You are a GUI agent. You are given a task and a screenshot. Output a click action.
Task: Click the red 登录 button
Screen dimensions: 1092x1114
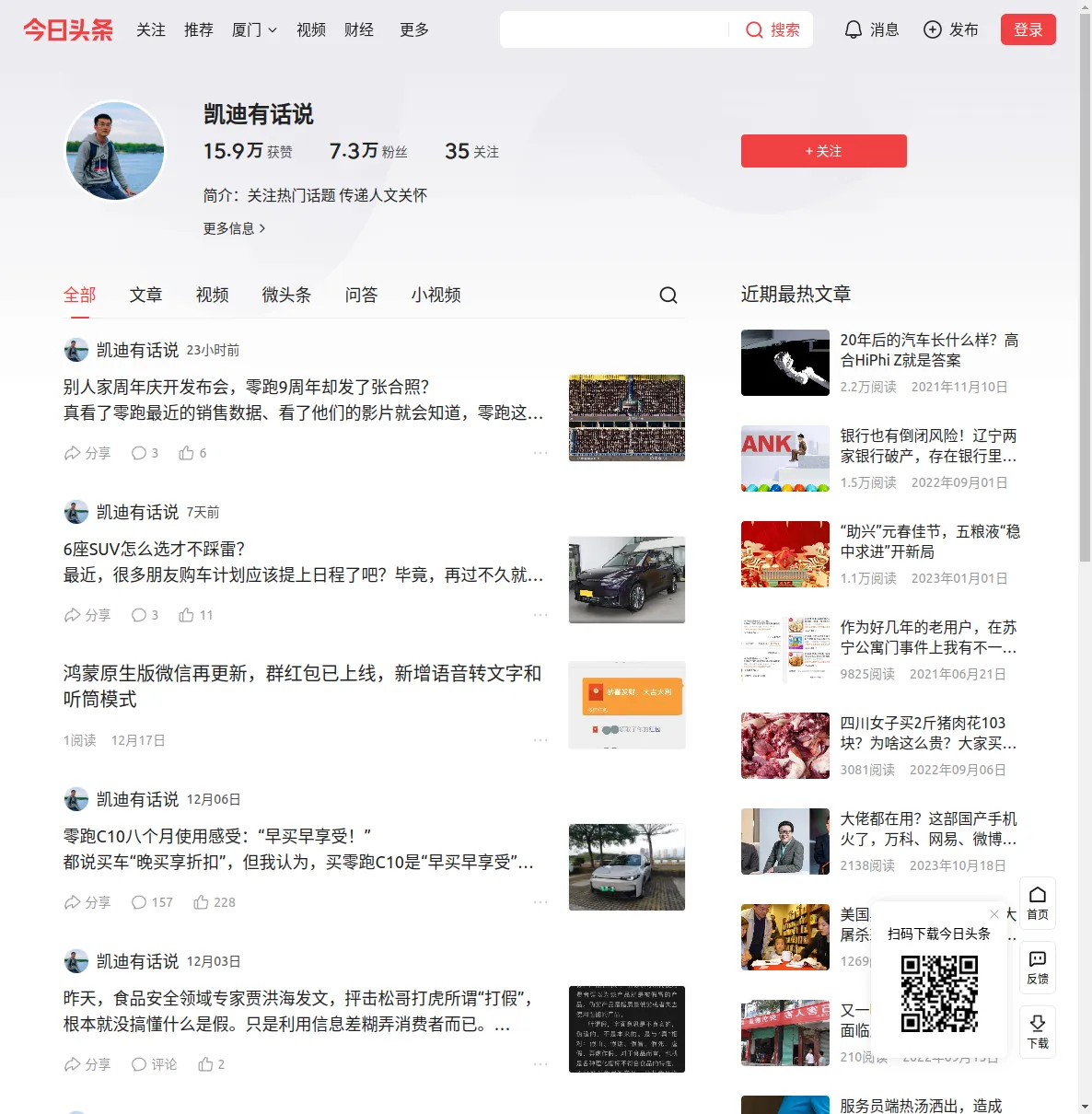(1028, 29)
